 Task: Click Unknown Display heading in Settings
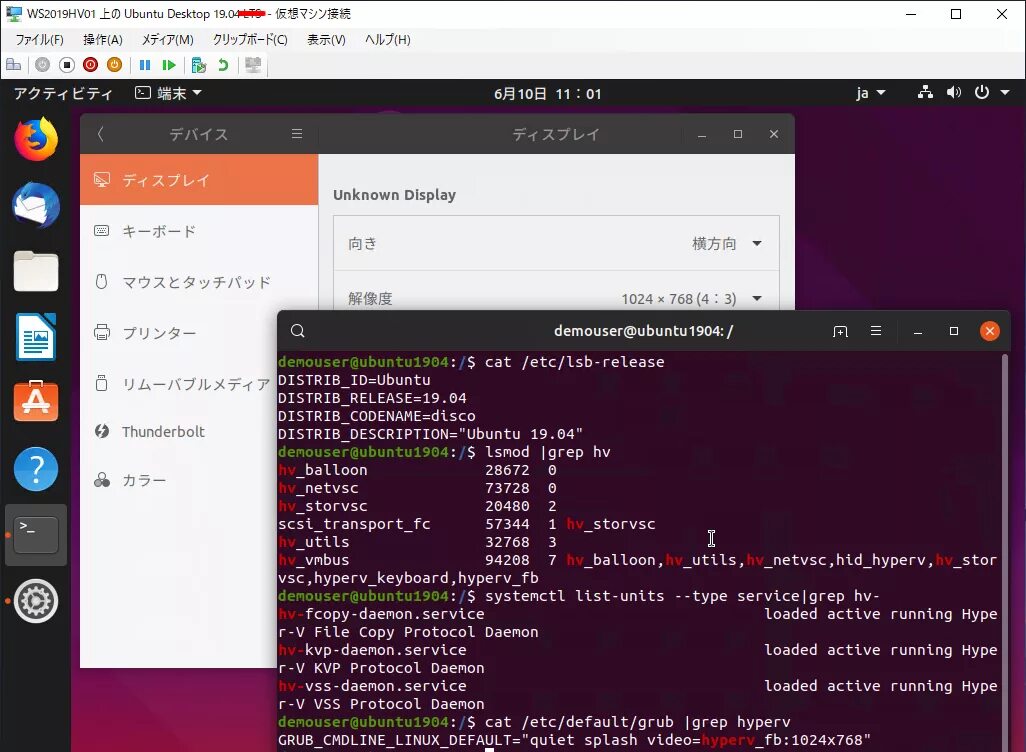395,195
